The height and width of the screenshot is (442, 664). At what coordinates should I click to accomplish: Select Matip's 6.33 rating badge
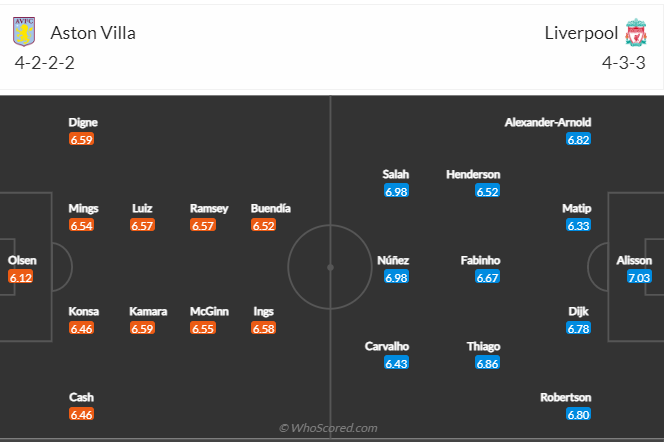click(578, 225)
